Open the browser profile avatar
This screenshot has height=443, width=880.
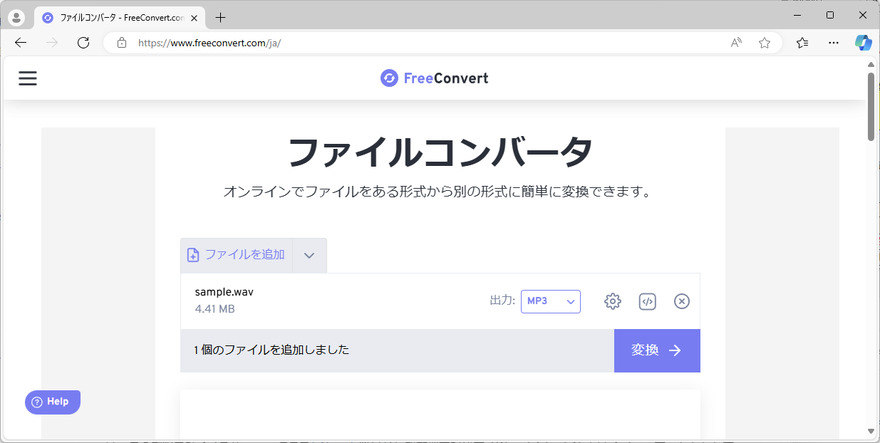tap(17, 17)
